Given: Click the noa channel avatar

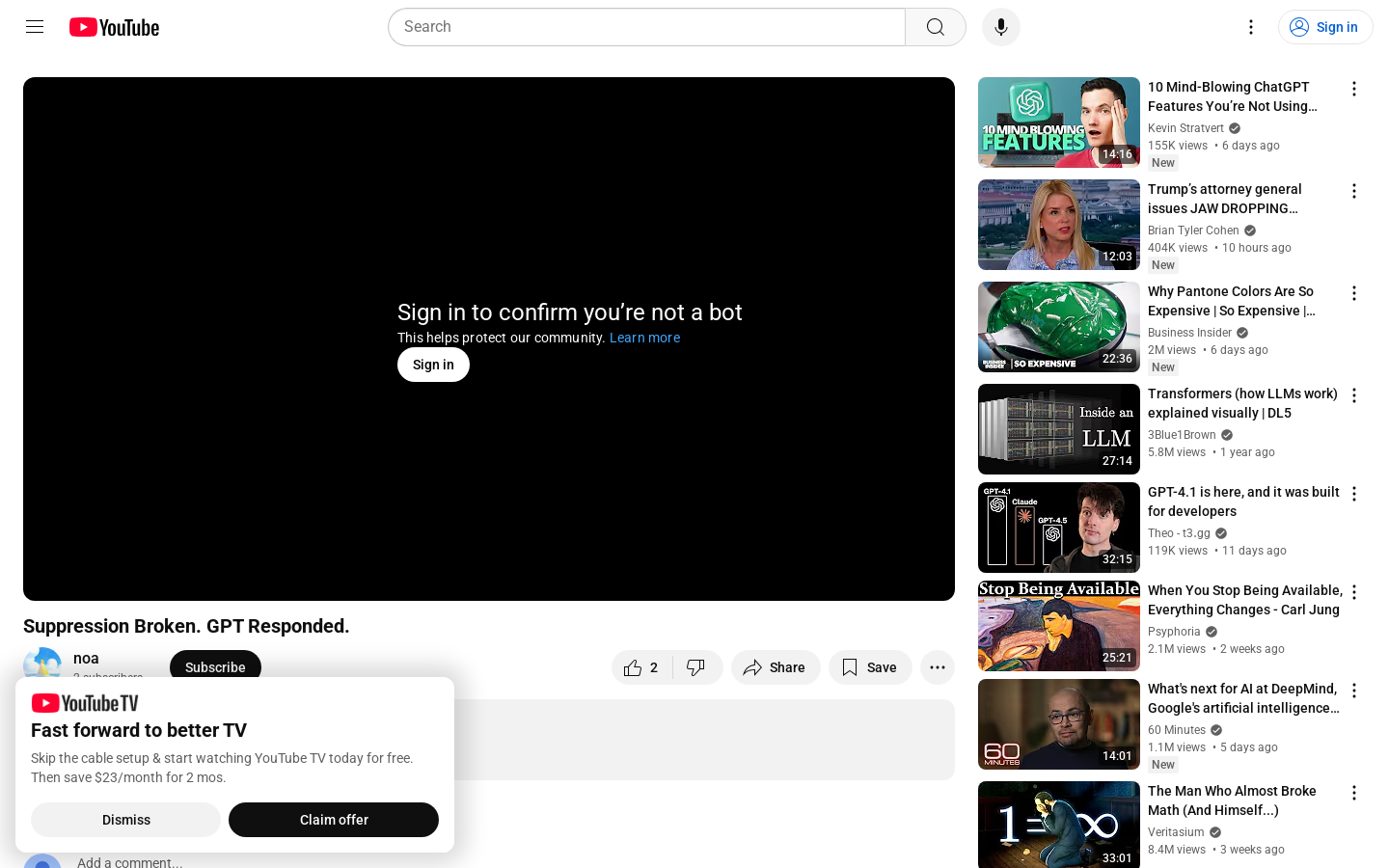Looking at the screenshot, I should point(42,664).
